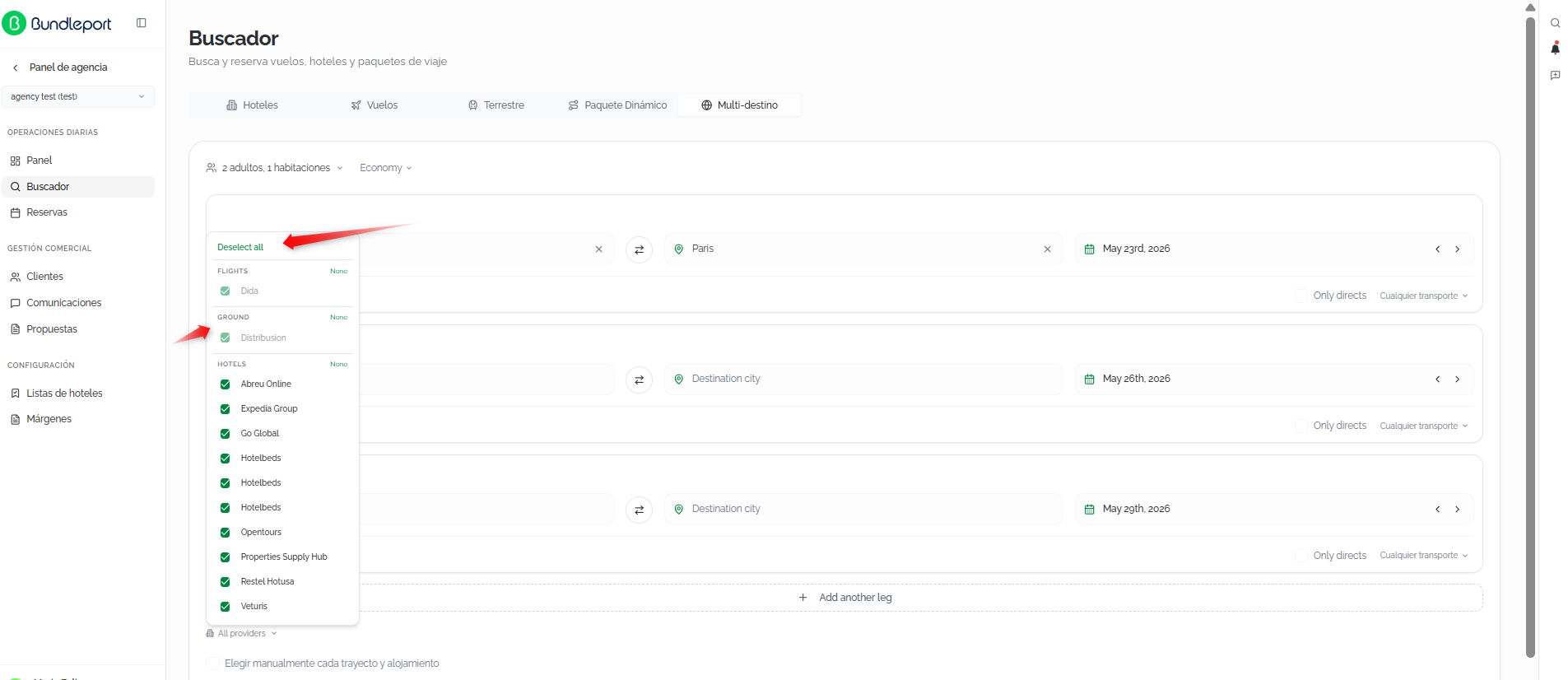Image resolution: width=1568 pixels, height=680 pixels.
Task: Open Cualquier transporte on the May 26th leg
Action: pos(1424,426)
